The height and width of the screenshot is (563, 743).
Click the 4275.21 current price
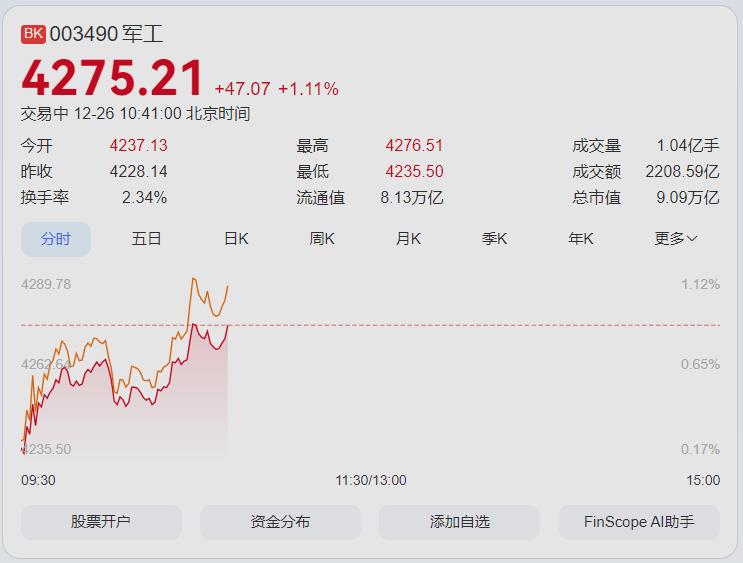pos(112,79)
